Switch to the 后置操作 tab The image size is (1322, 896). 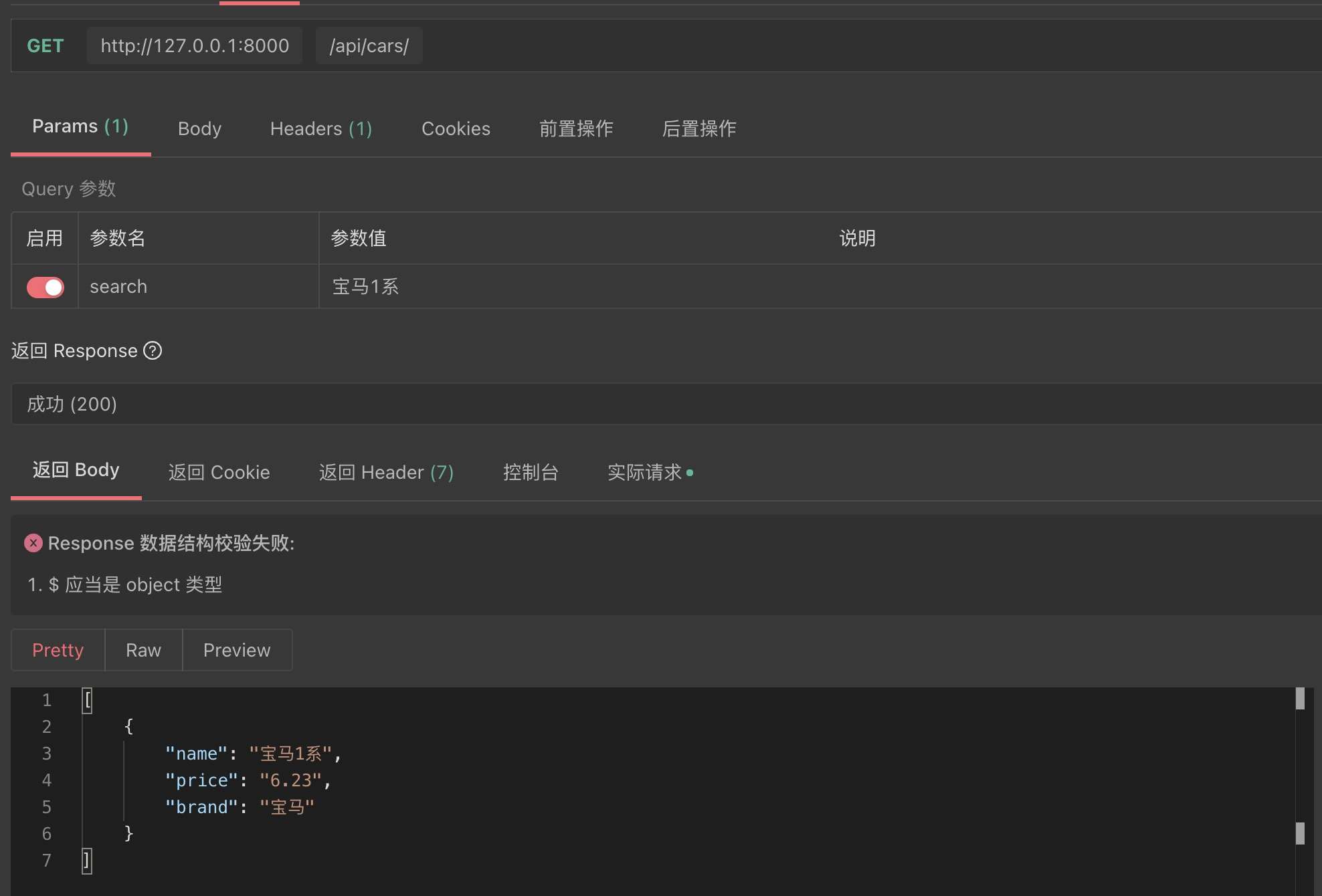699,128
